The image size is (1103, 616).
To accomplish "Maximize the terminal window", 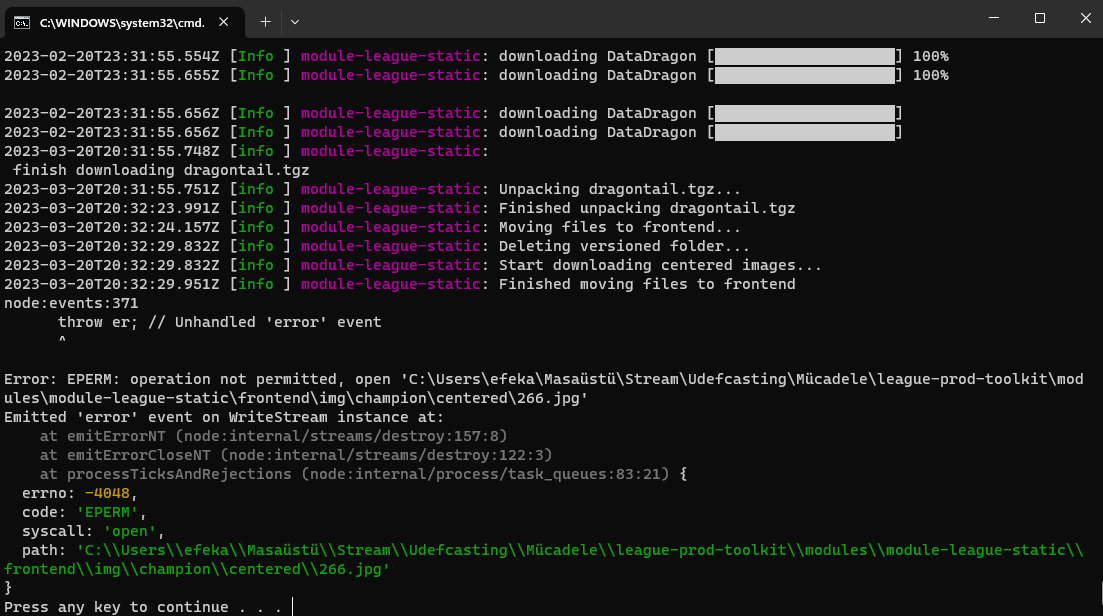I will (1037, 18).
